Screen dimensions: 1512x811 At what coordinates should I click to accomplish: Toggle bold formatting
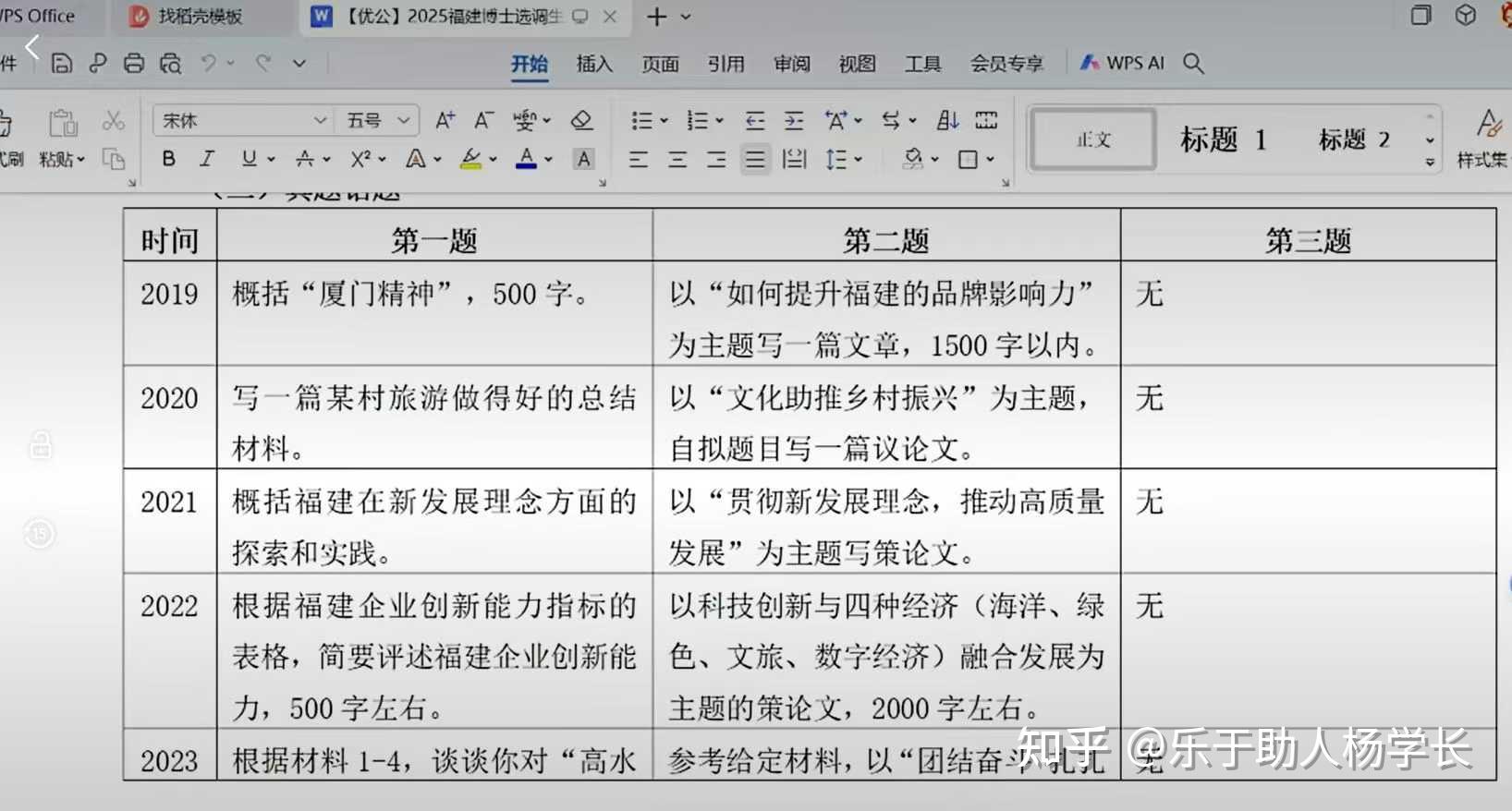pos(168,159)
